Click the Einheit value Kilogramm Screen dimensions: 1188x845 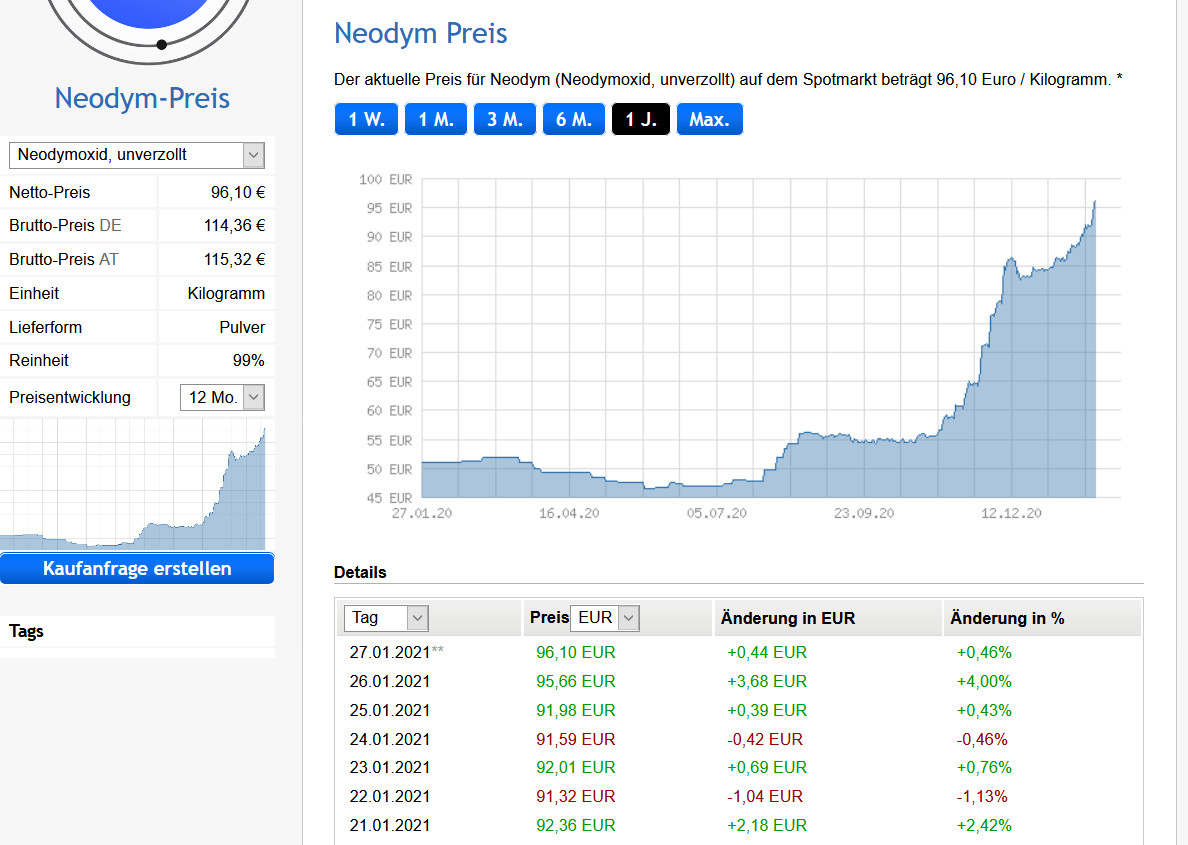[226, 294]
